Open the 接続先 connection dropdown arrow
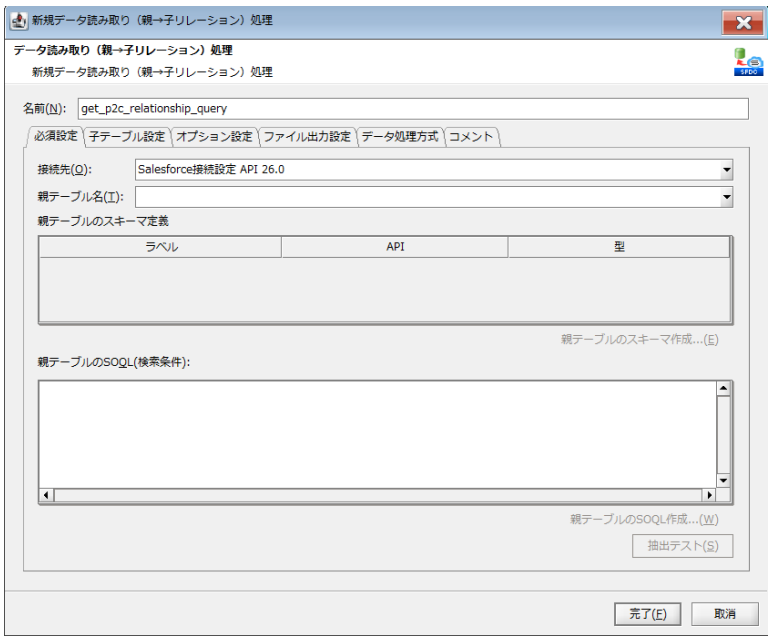Image resolution: width=776 pixels, height=644 pixels. point(726,170)
